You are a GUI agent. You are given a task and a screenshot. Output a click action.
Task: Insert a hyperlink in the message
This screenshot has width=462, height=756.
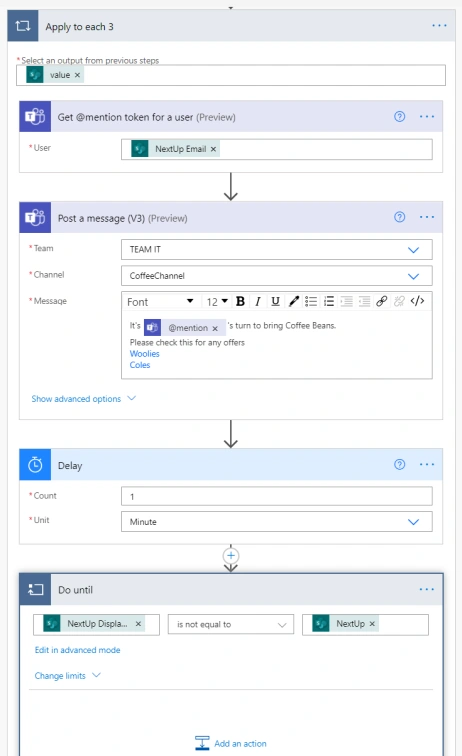pyautogui.click(x=381, y=301)
